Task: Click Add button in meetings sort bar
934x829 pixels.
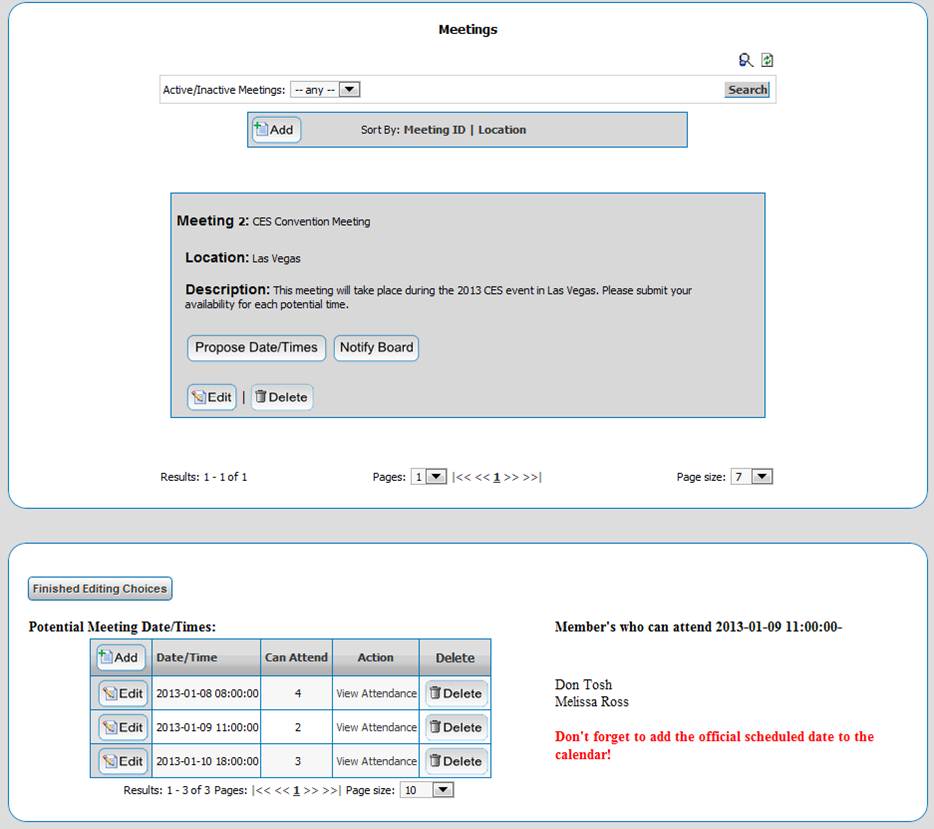Action: pos(276,130)
